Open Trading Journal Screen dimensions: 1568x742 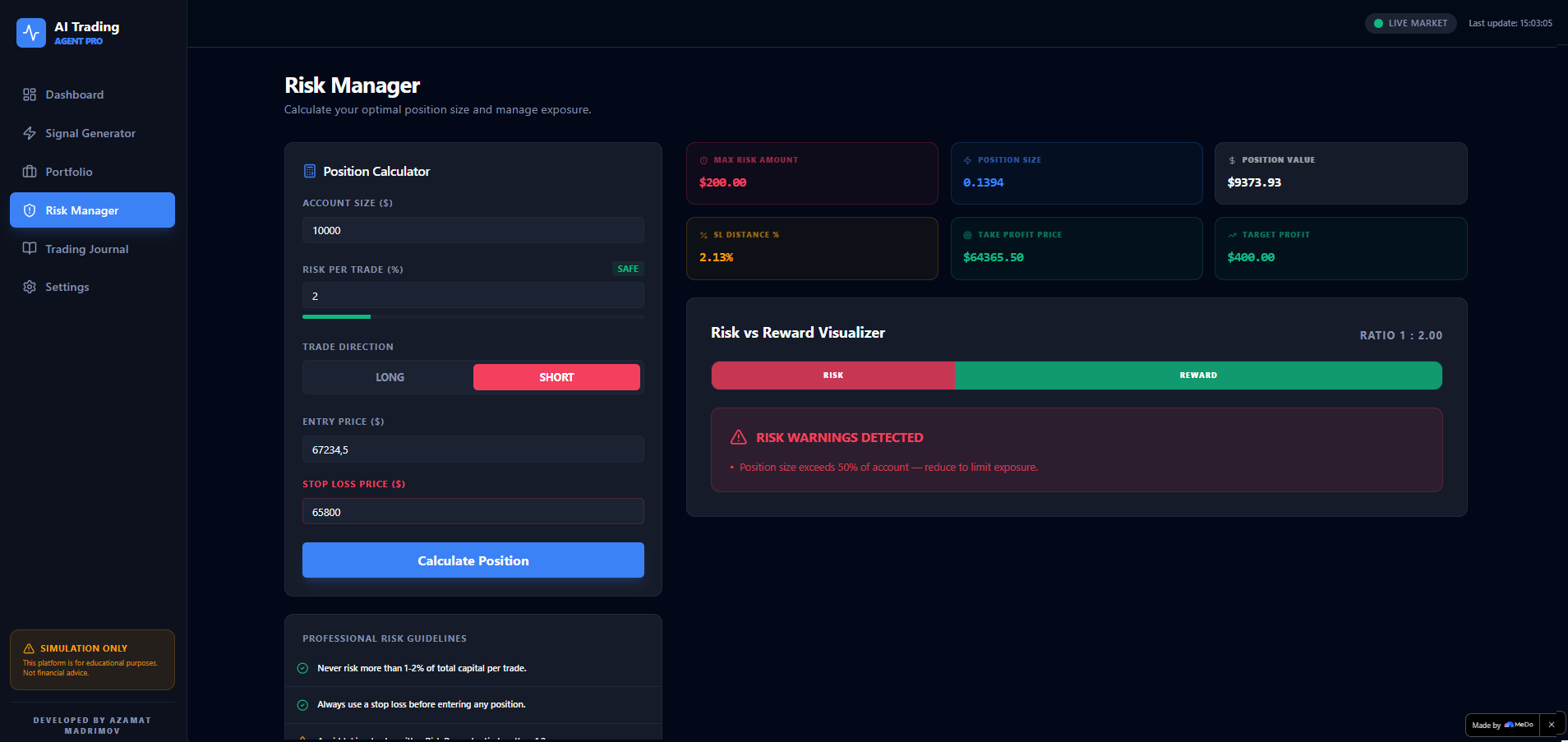pyautogui.click(x=92, y=248)
